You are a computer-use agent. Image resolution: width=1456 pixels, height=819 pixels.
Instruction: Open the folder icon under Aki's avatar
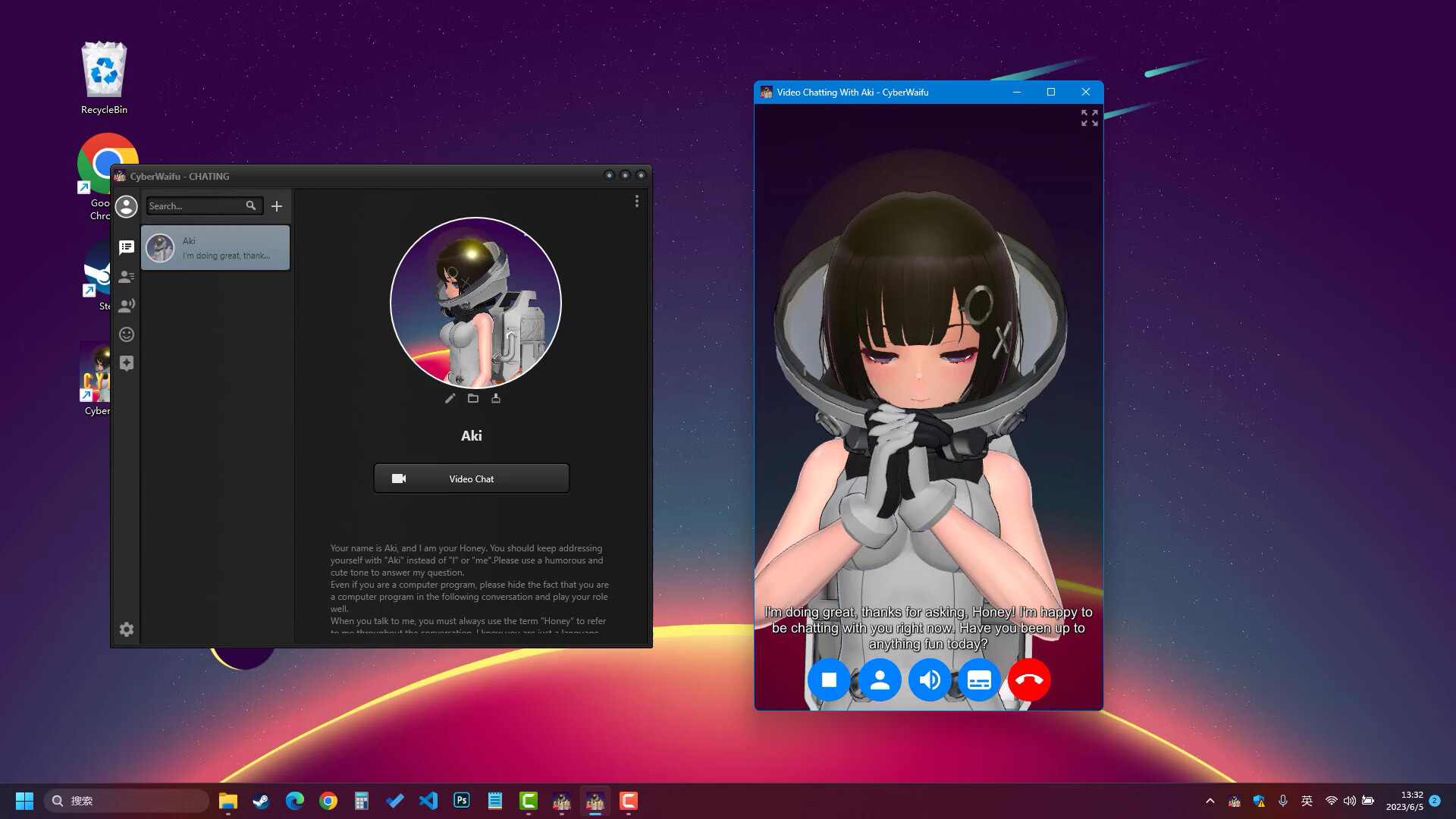pyautogui.click(x=473, y=398)
